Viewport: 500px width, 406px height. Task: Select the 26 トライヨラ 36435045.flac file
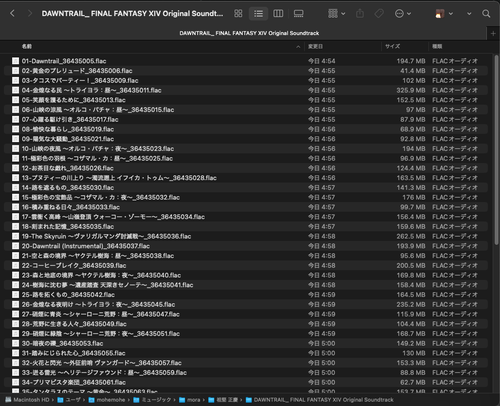point(246,304)
